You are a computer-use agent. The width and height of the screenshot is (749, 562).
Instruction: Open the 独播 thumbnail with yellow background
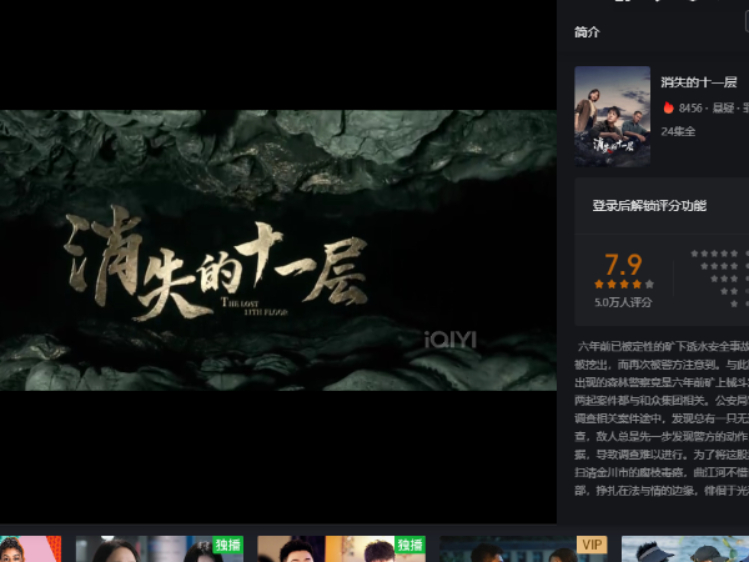click(x=341, y=549)
